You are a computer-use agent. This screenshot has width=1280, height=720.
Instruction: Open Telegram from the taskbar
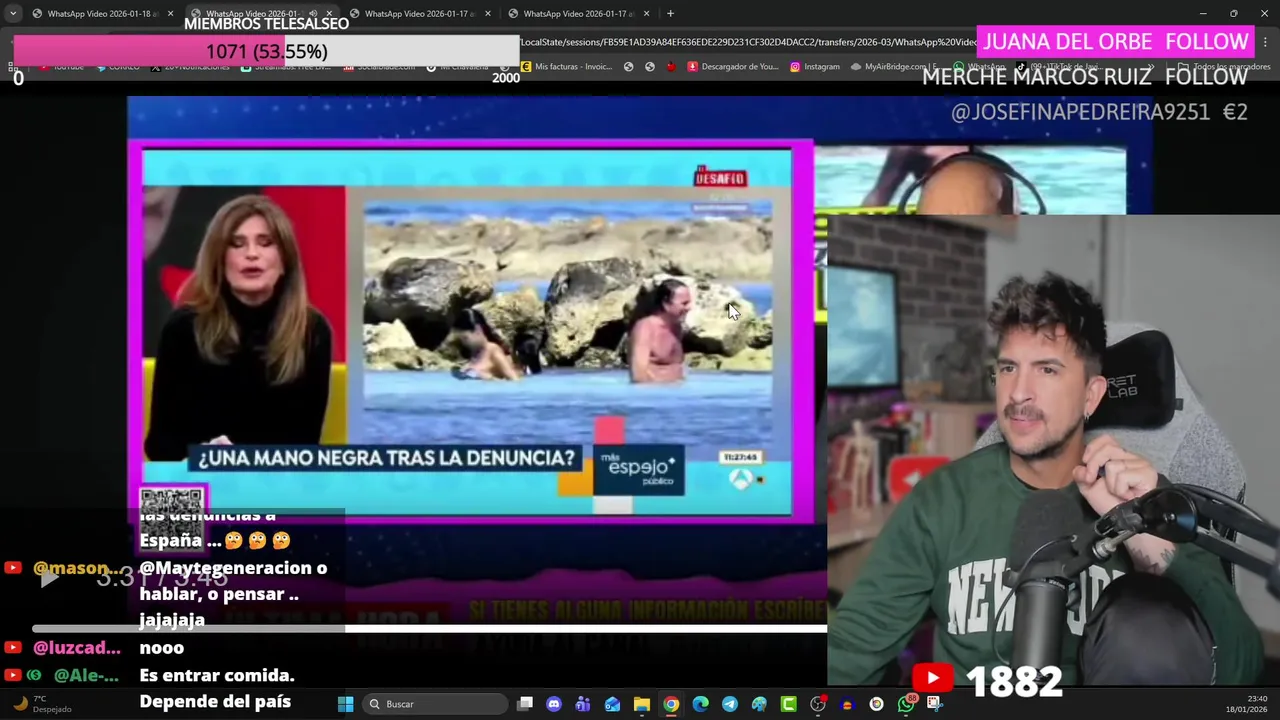tap(730, 704)
